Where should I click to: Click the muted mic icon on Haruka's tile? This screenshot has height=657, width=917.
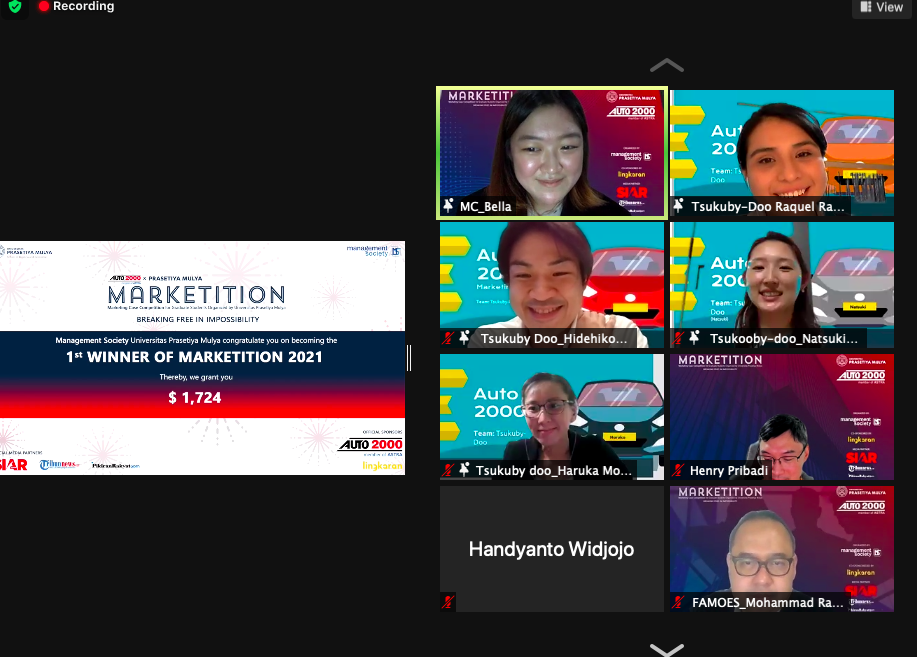[x=449, y=470]
